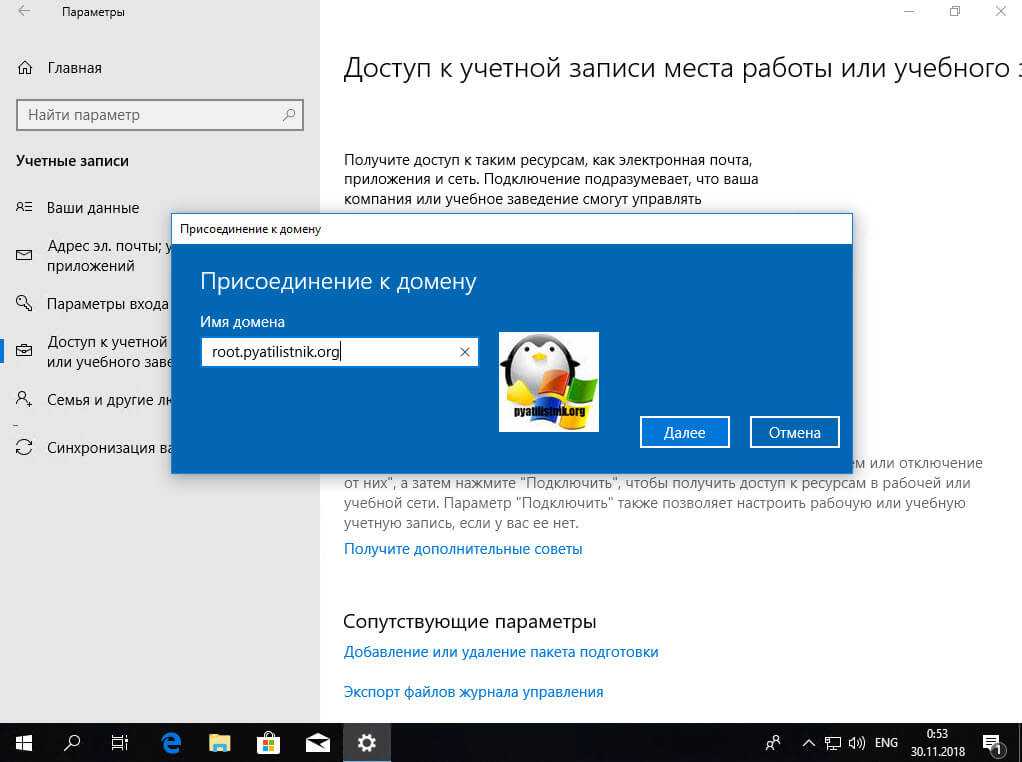Image resolution: width=1022 pixels, height=762 pixels.
Task: Click the Отмена button in domain dialog
Action: 795,432
